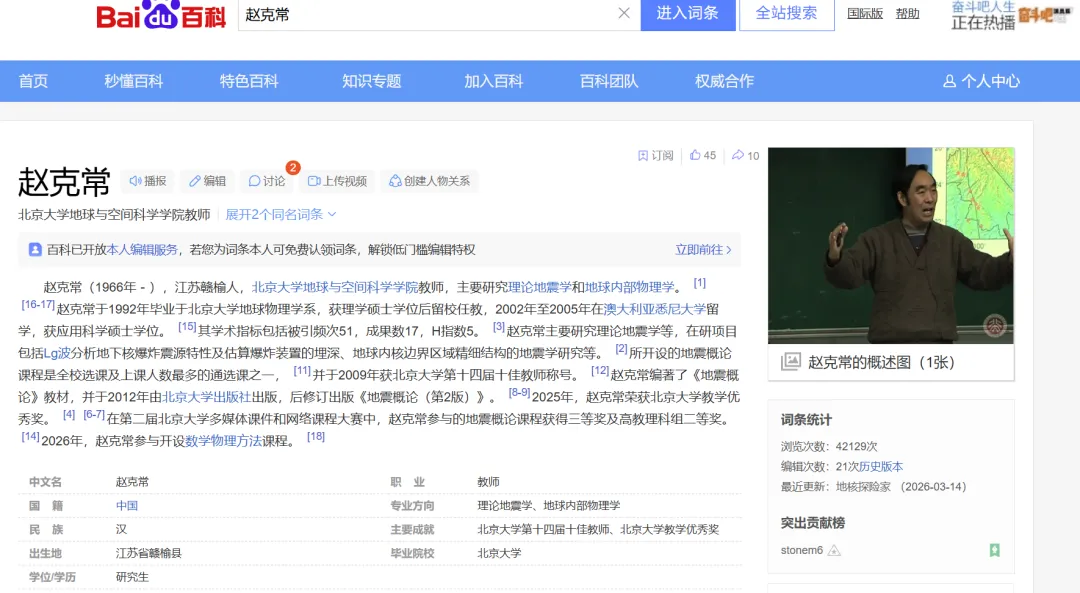
Task: Click the 主要成就 field label
Action: point(412,530)
